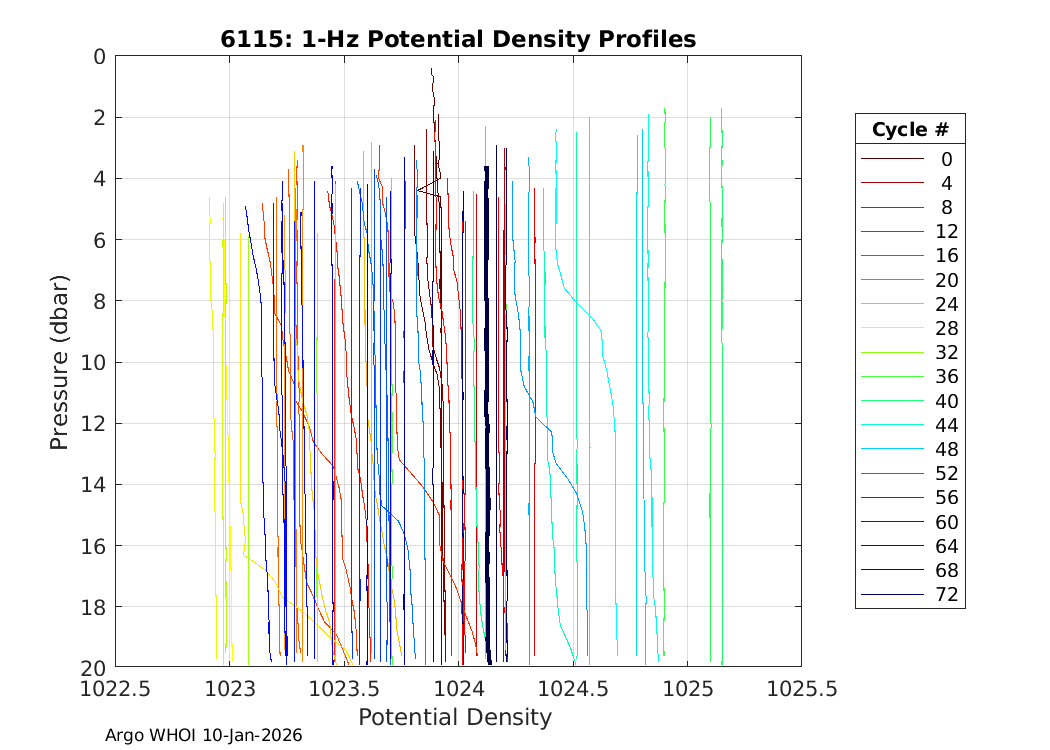Click the x-axis tick label 1022.5
The width and height of the screenshot is (1050, 750).
pos(116,689)
